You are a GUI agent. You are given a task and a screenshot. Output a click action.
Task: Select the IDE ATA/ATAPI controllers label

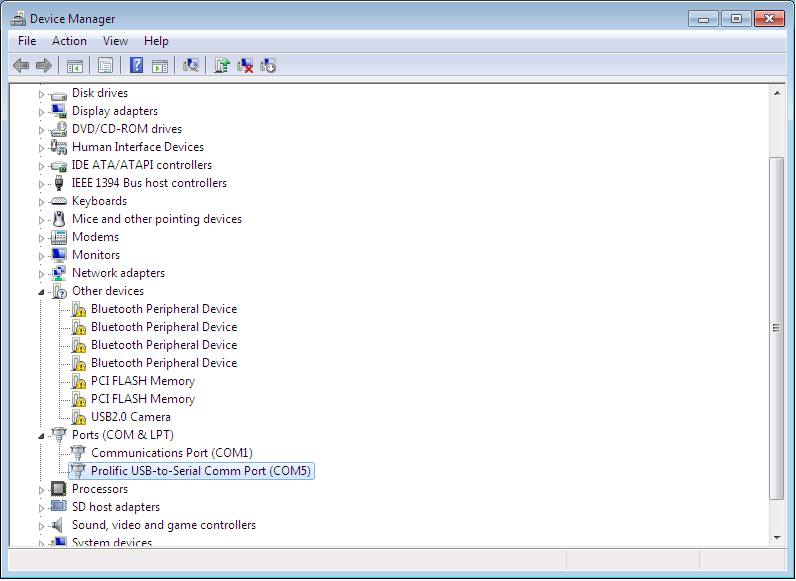(x=142, y=165)
